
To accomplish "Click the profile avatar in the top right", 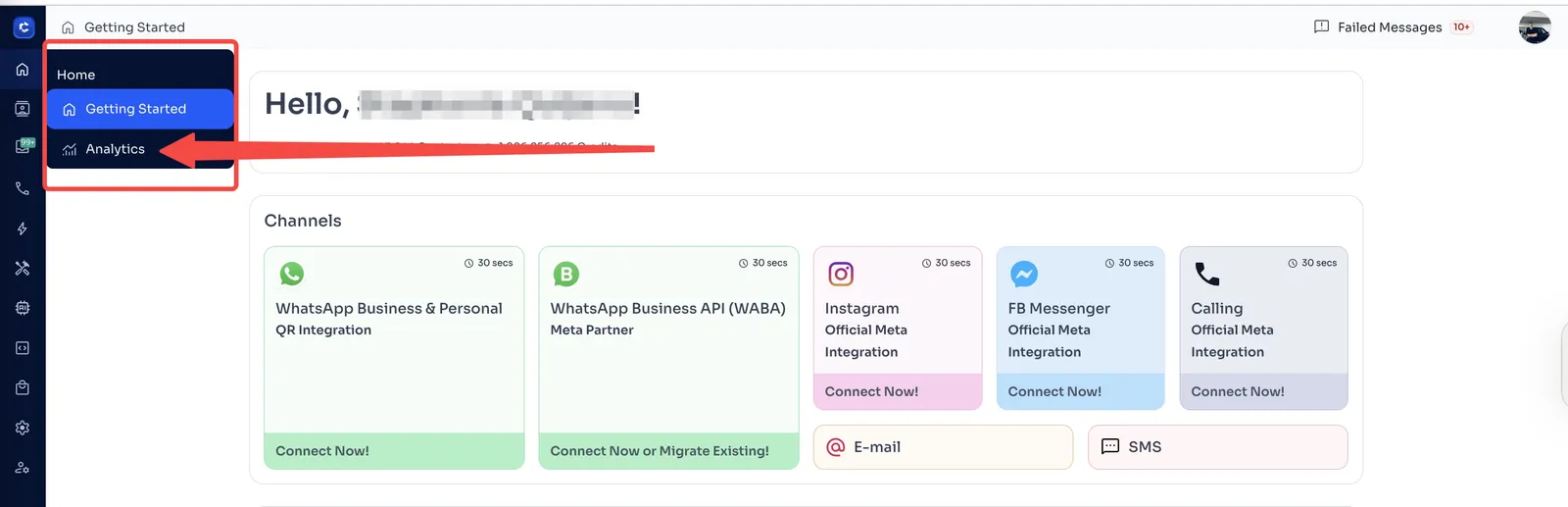I will coord(1534,27).
